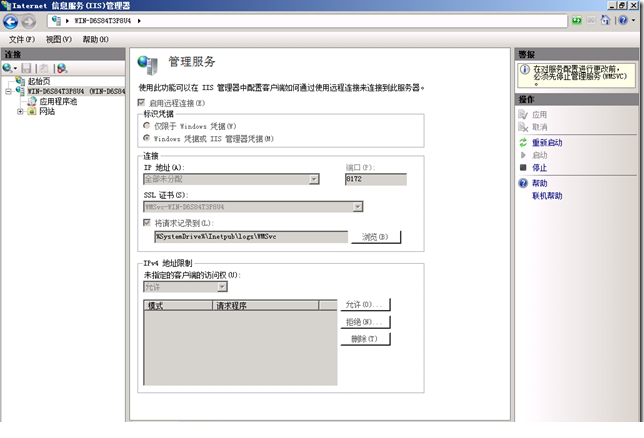Click the stop loading icon in the toolbar
The width and height of the screenshot is (644, 438).
[x=591, y=20]
